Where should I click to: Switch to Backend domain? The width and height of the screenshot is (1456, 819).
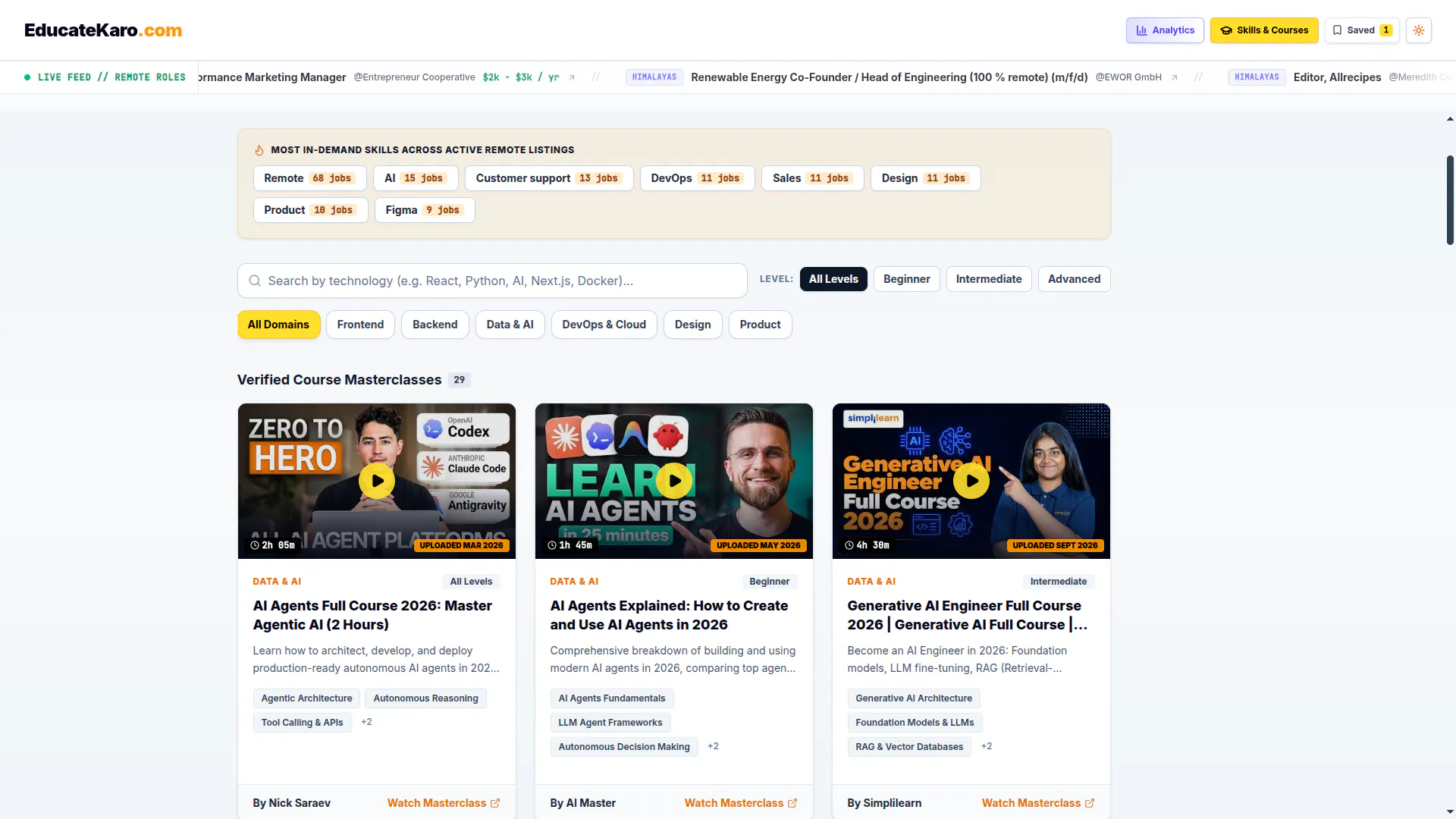pos(435,325)
